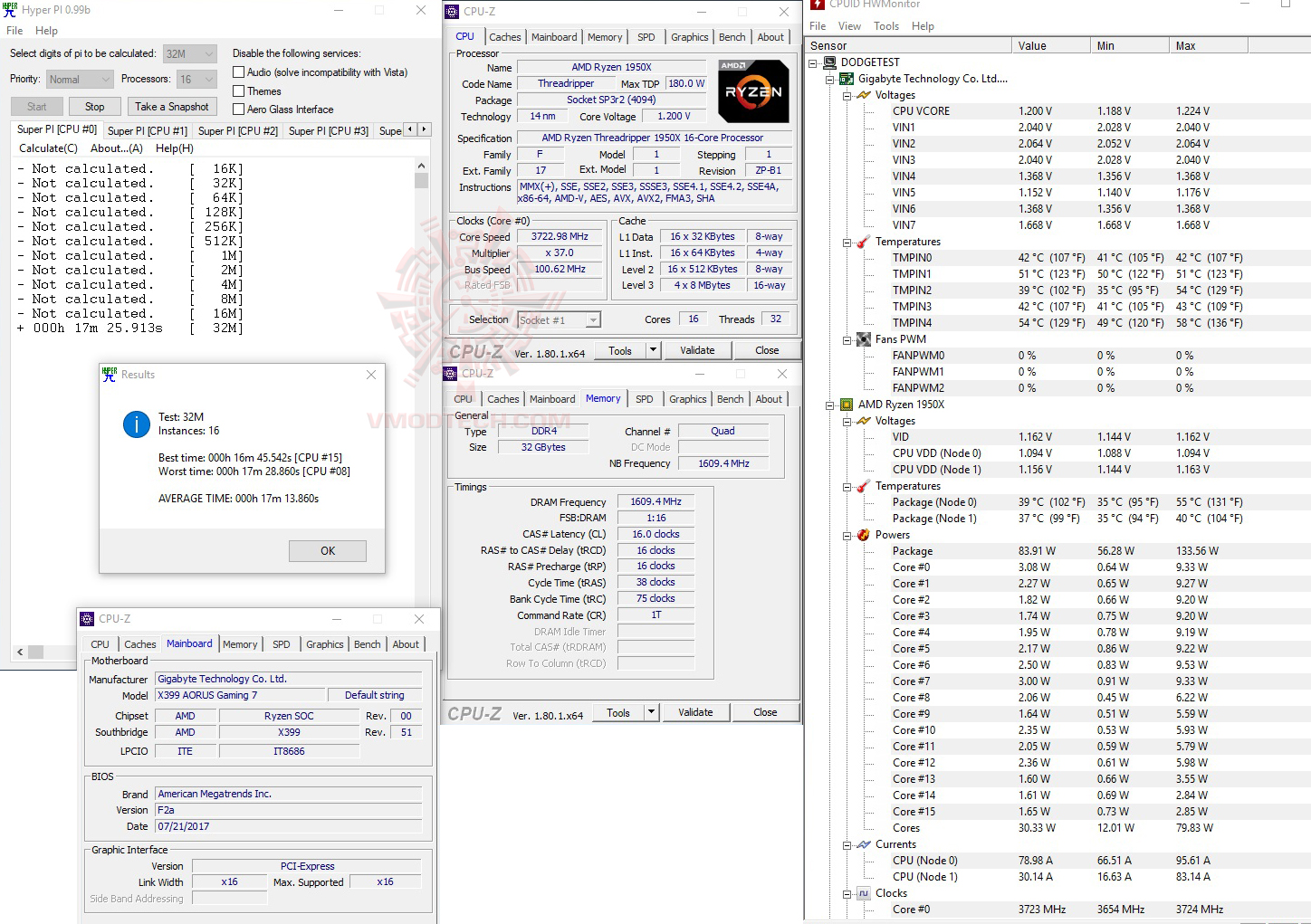Click the Take a Snapshot button

pos(172,106)
